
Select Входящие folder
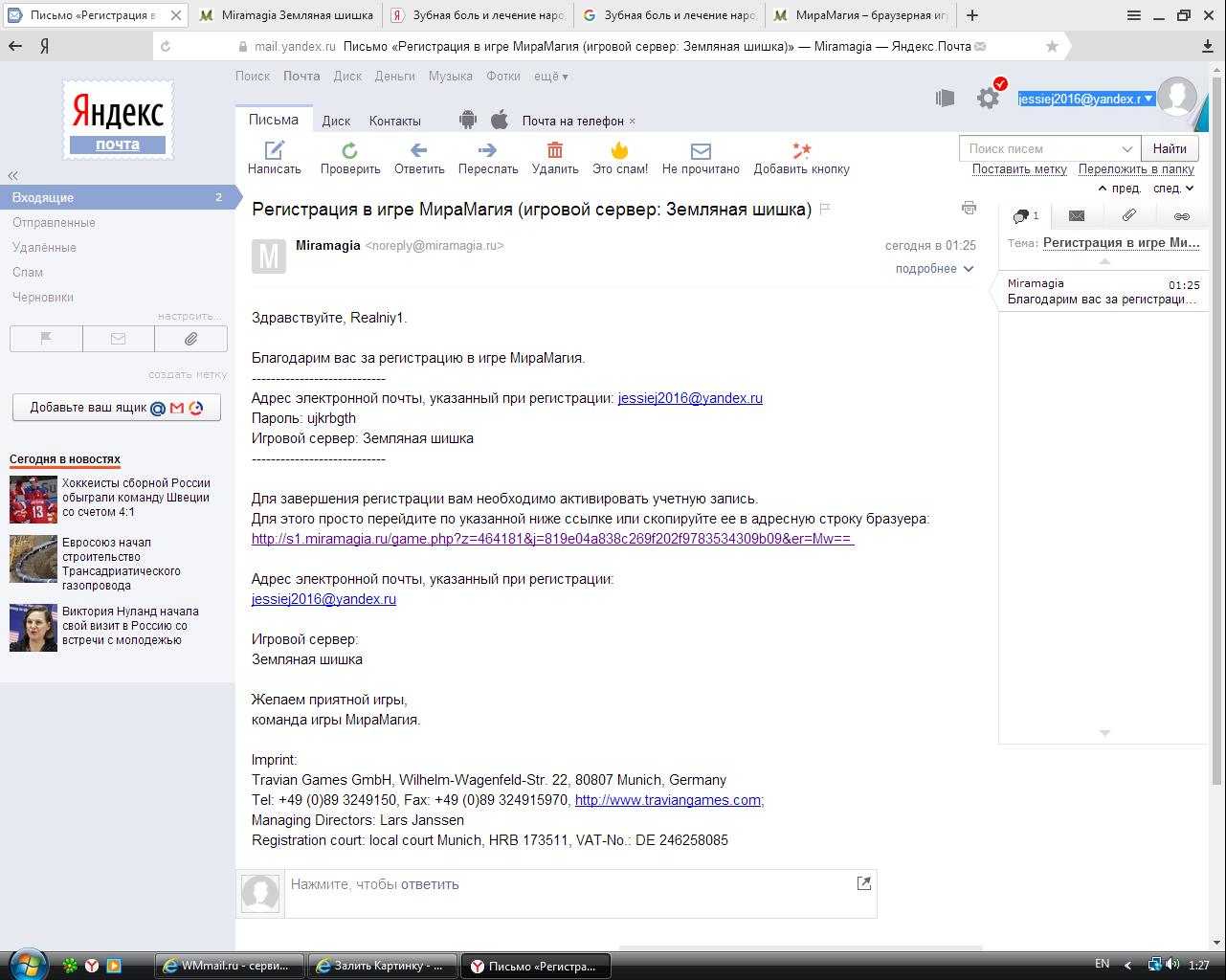pyautogui.click(x=118, y=197)
